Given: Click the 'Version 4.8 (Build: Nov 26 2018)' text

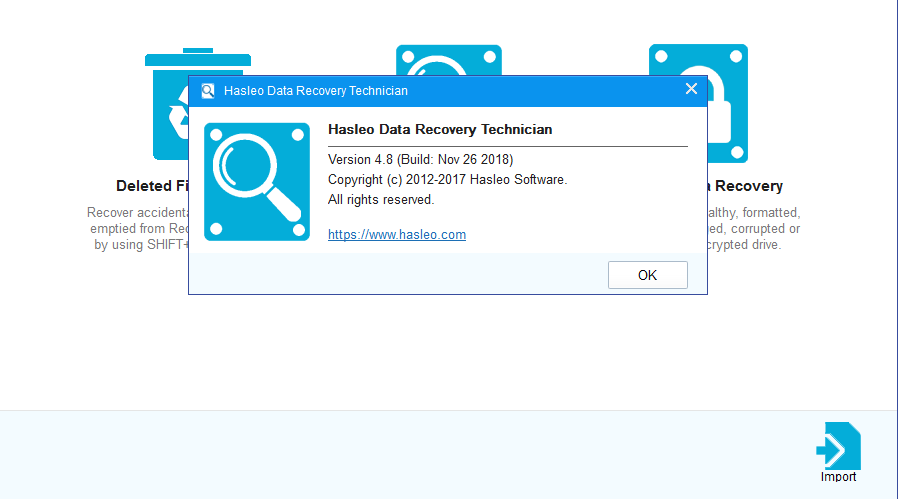Looking at the screenshot, I should tap(420, 159).
